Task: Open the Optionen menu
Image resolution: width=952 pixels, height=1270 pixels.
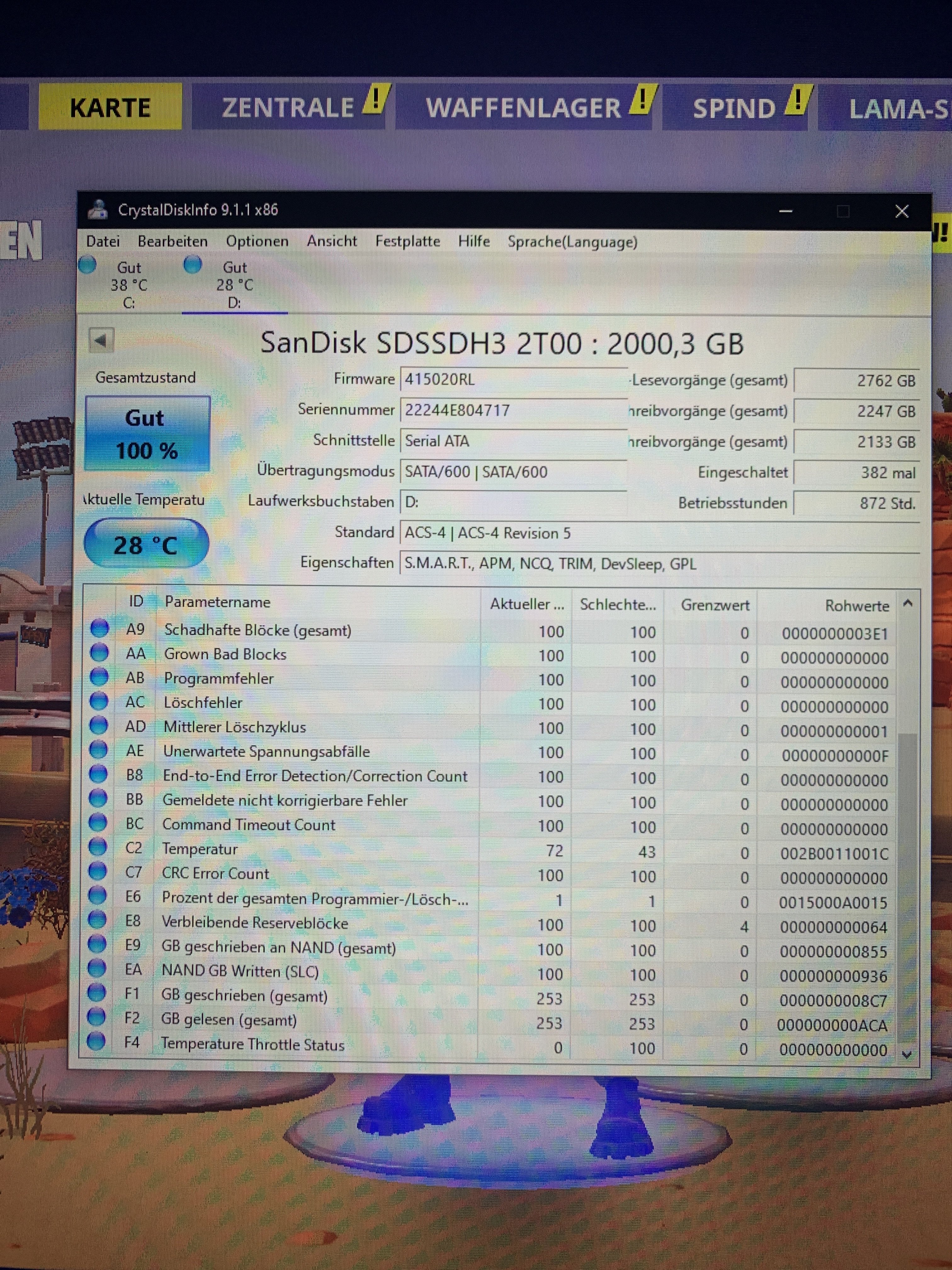Action: click(257, 241)
